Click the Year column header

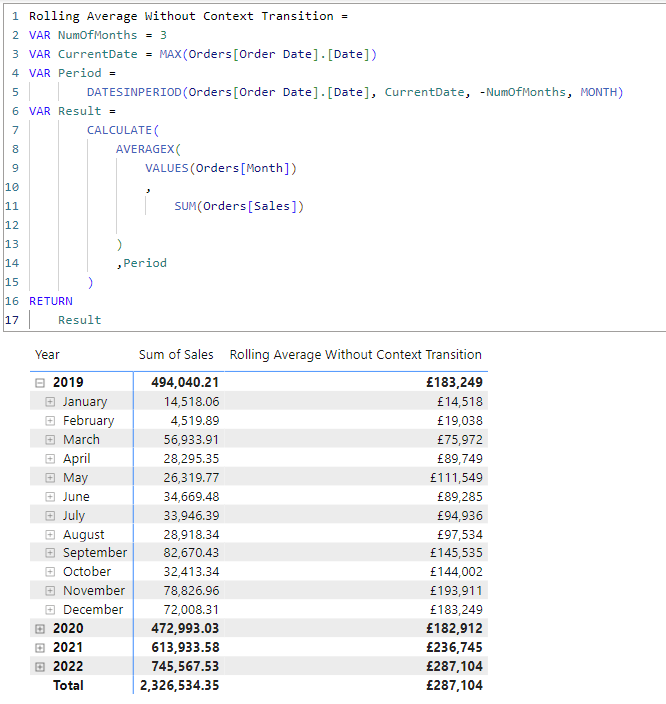47,355
